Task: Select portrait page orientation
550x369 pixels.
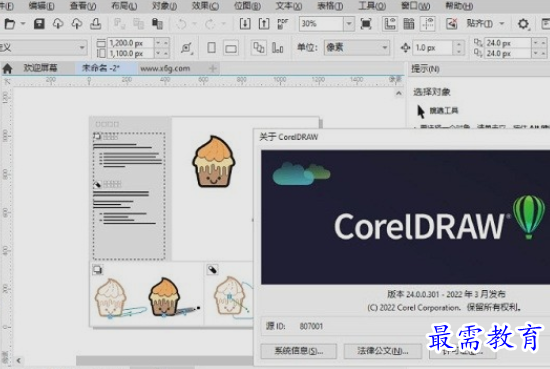Action: point(212,48)
